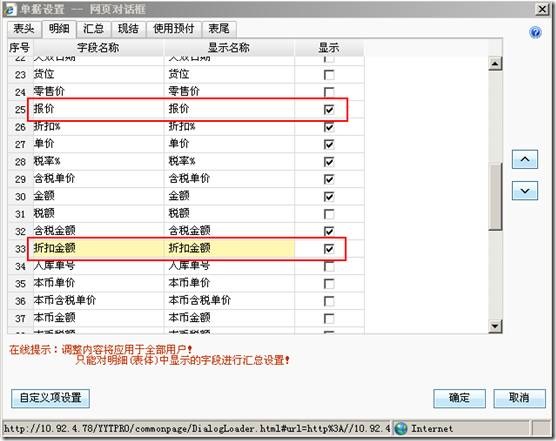This screenshot has height=441, width=556.
Task: Click row number 33 in the 序号 column
Action: coord(20,249)
